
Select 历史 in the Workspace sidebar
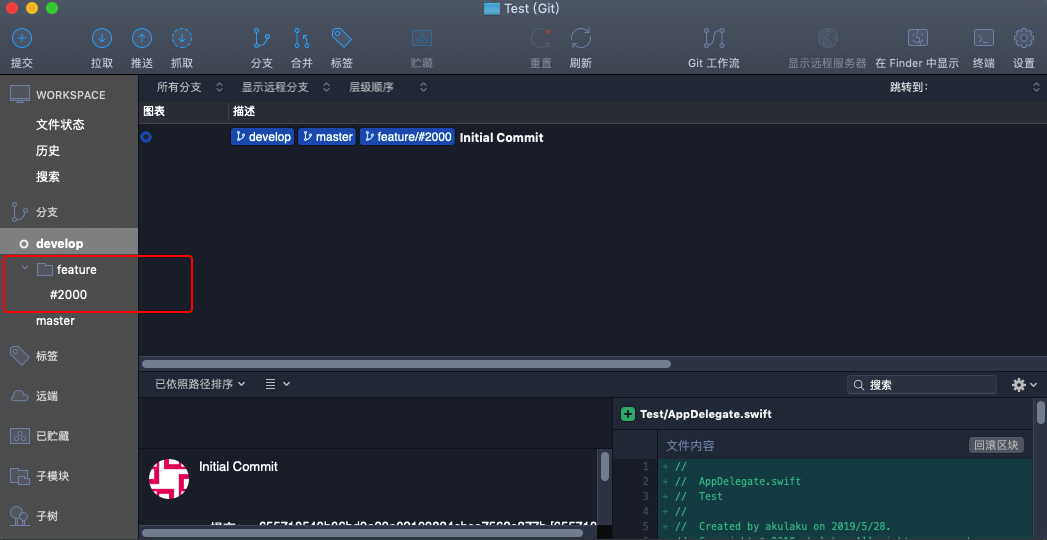pos(48,151)
